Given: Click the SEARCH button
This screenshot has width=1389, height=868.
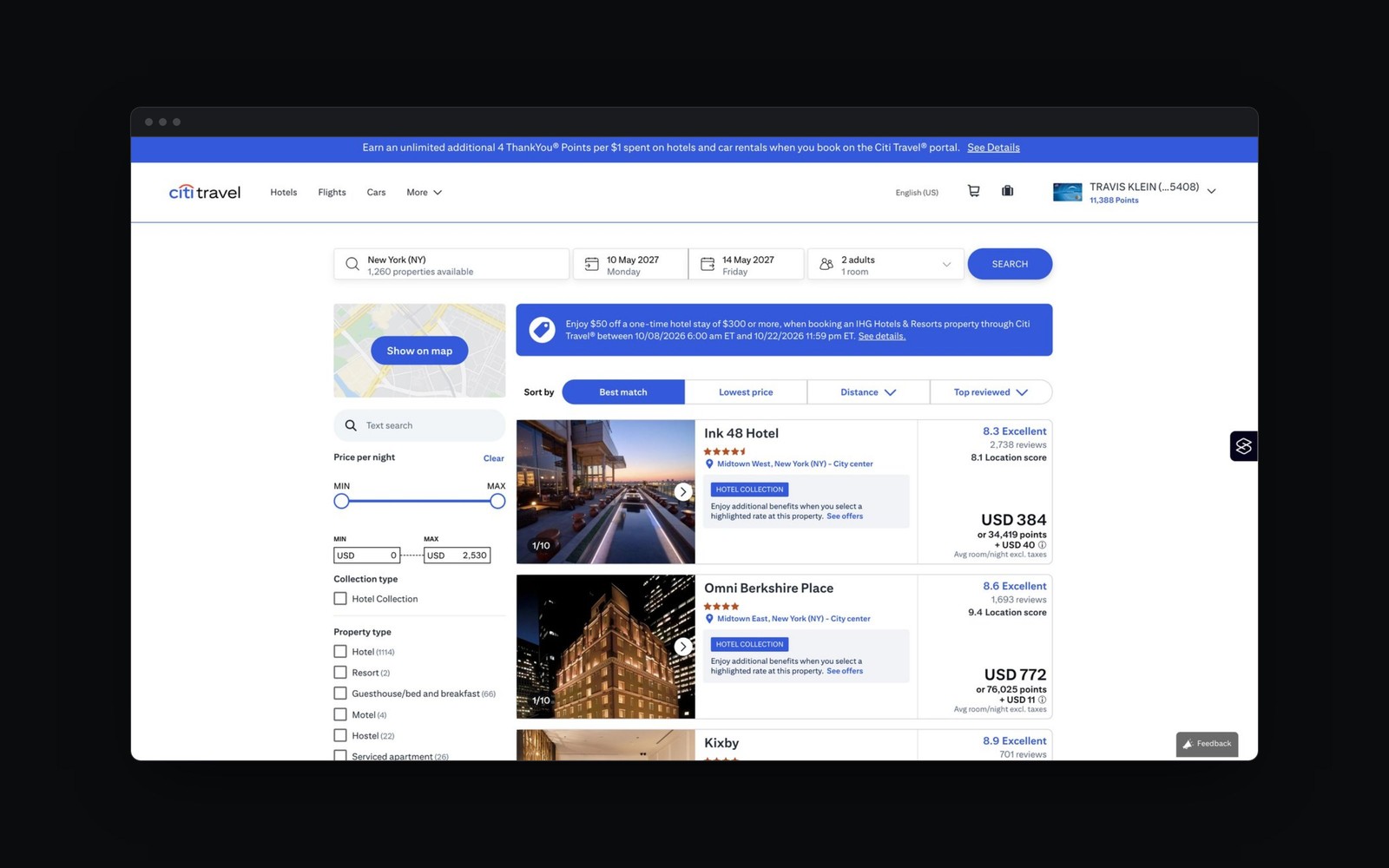Looking at the screenshot, I should click(x=1010, y=264).
